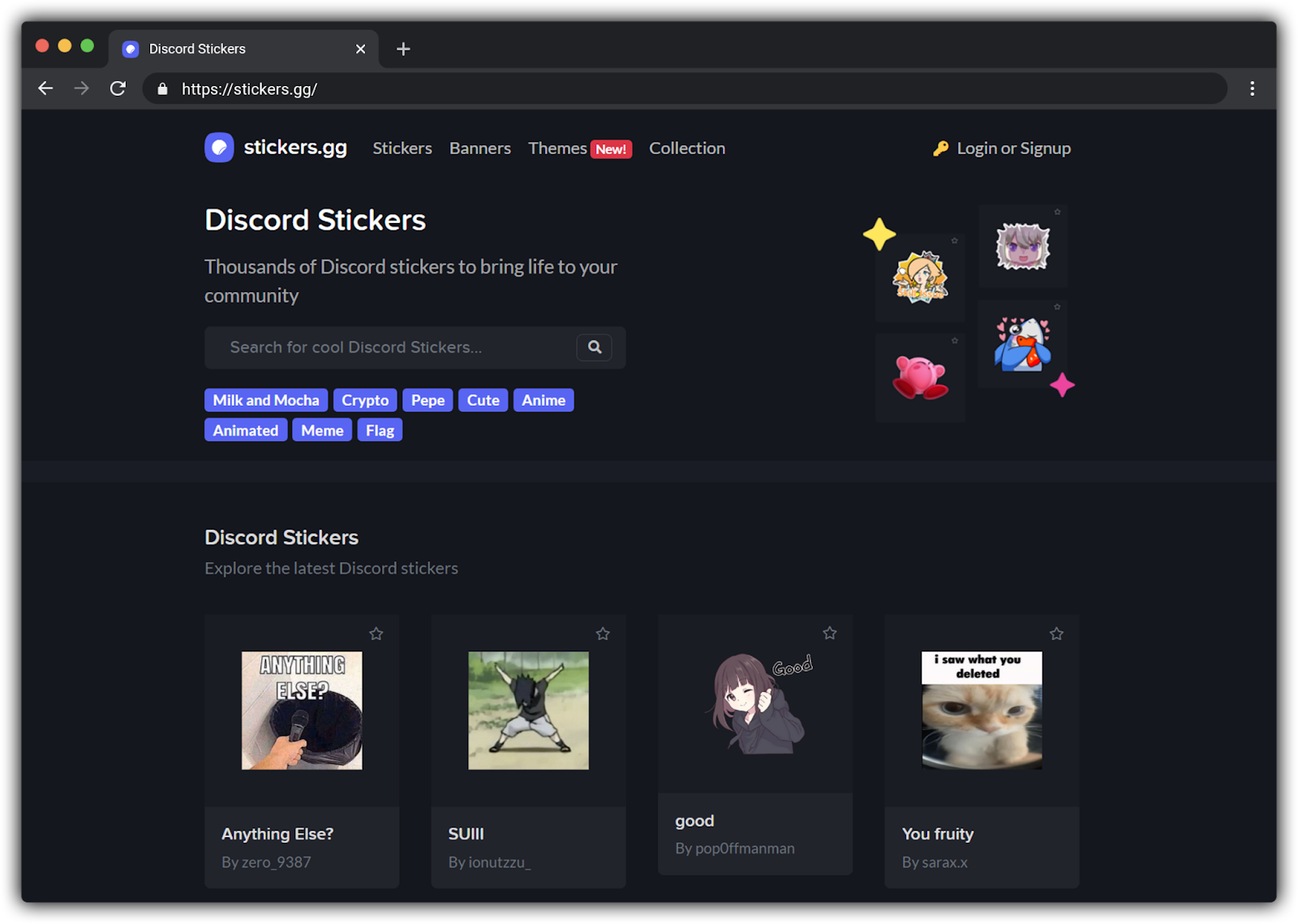Click the yellow key icon near Login or Signup
1298x924 pixels.
(x=940, y=148)
